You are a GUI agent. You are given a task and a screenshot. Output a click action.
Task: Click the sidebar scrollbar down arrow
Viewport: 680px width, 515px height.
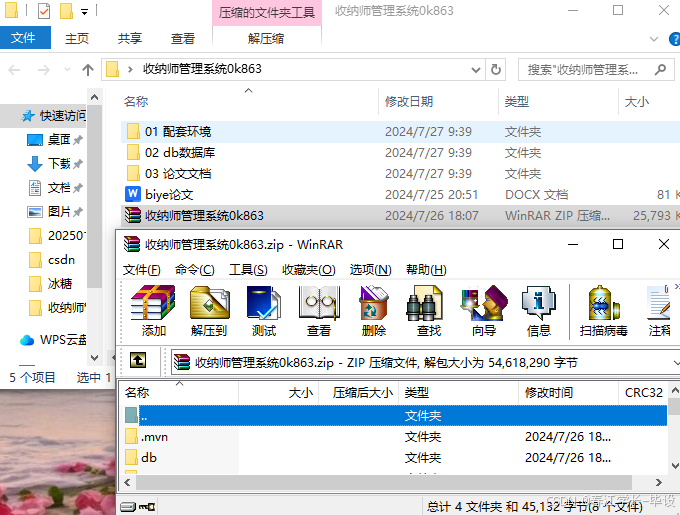coord(95,358)
